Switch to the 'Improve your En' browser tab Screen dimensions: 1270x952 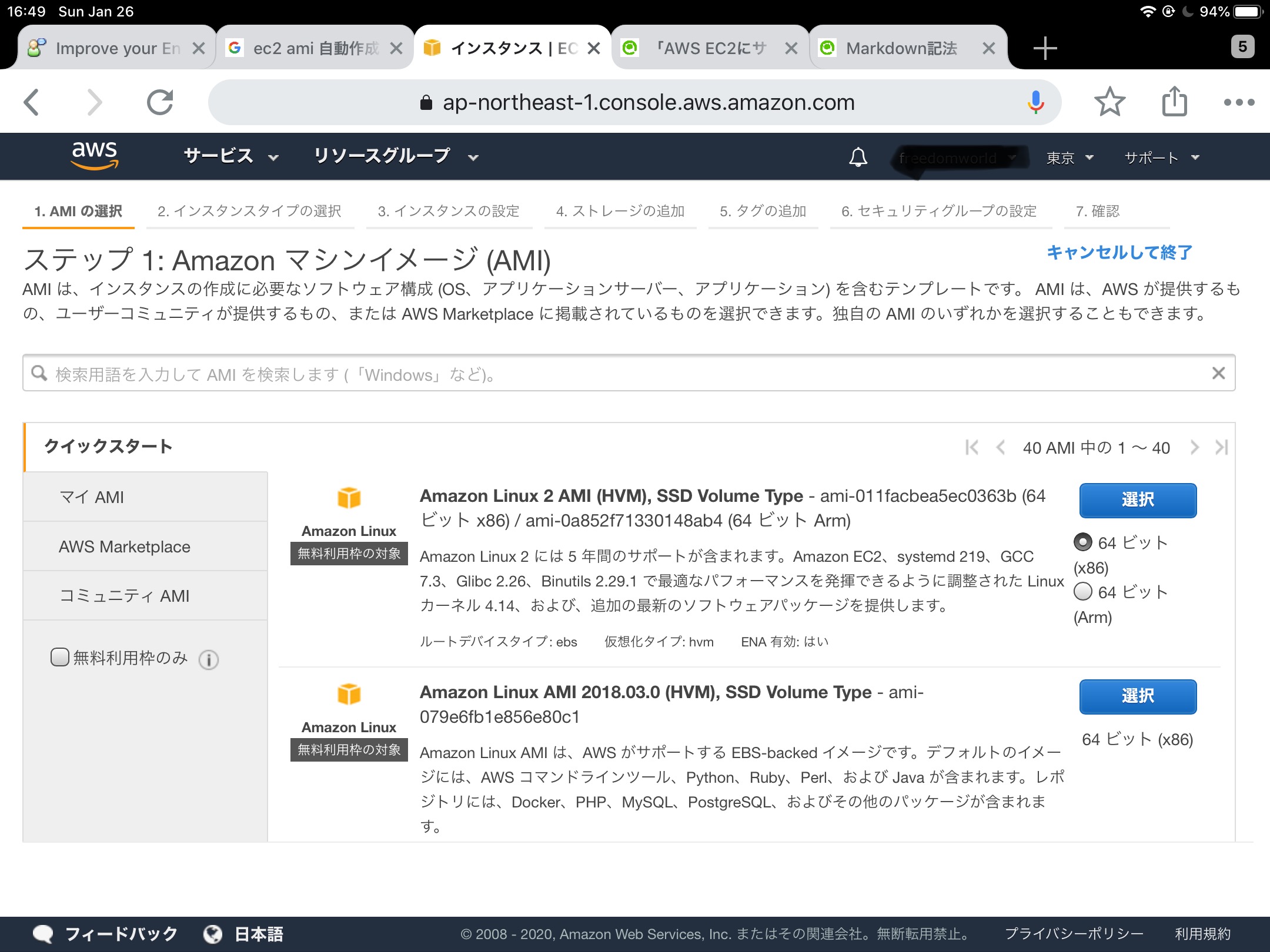click(x=117, y=48)
